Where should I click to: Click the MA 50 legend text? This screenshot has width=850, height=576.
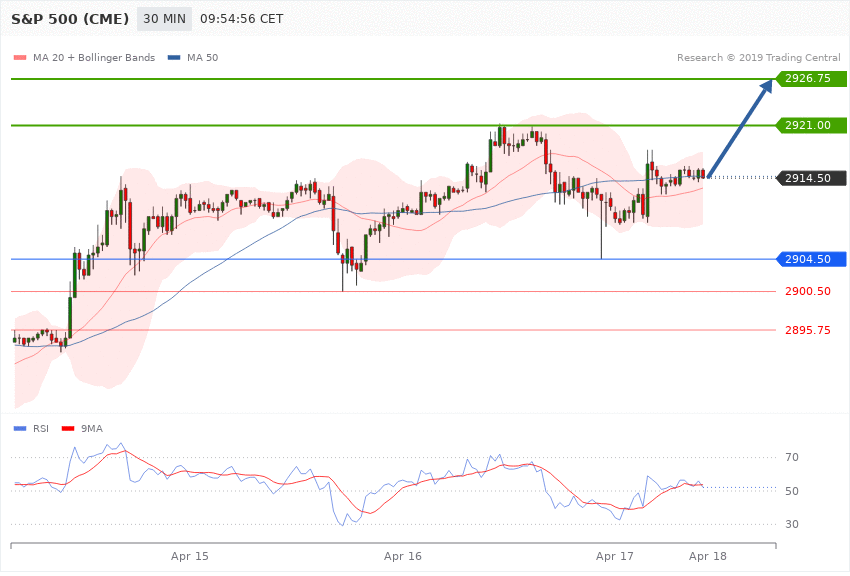click(202, 57)
